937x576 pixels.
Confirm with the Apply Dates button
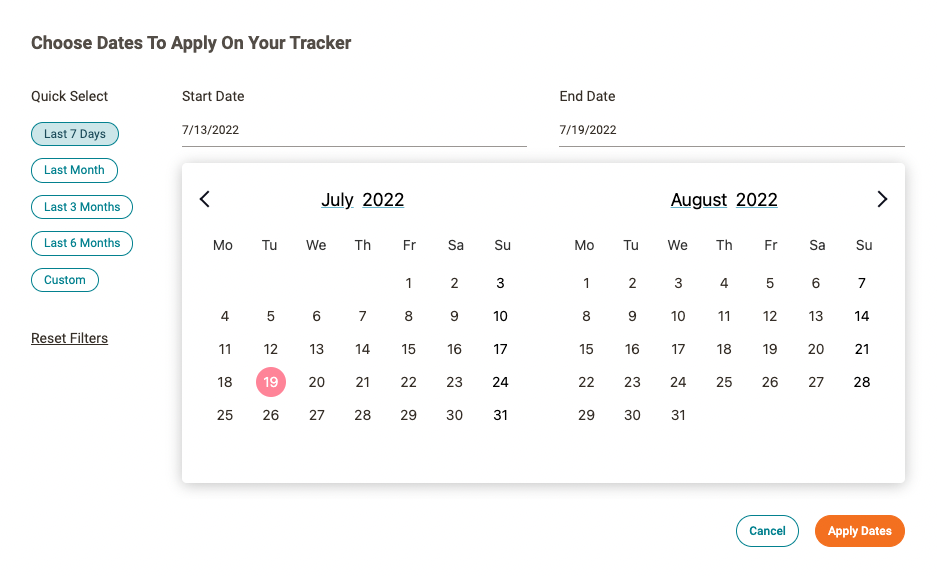(x=859, y=531)
